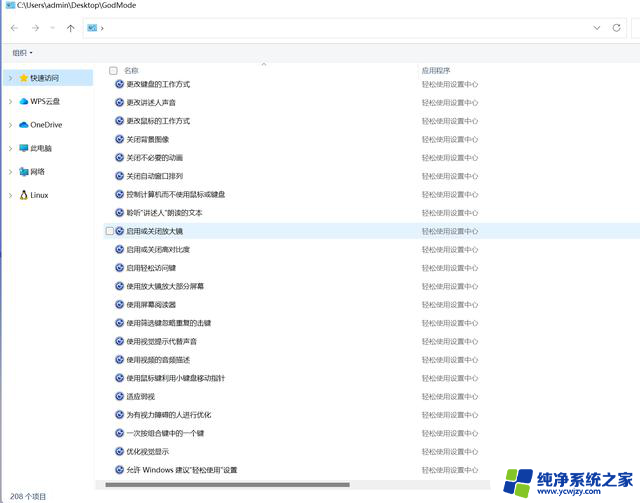Click the horizontal scrollbar thumb
640x503 pixels.
[227, 485]
